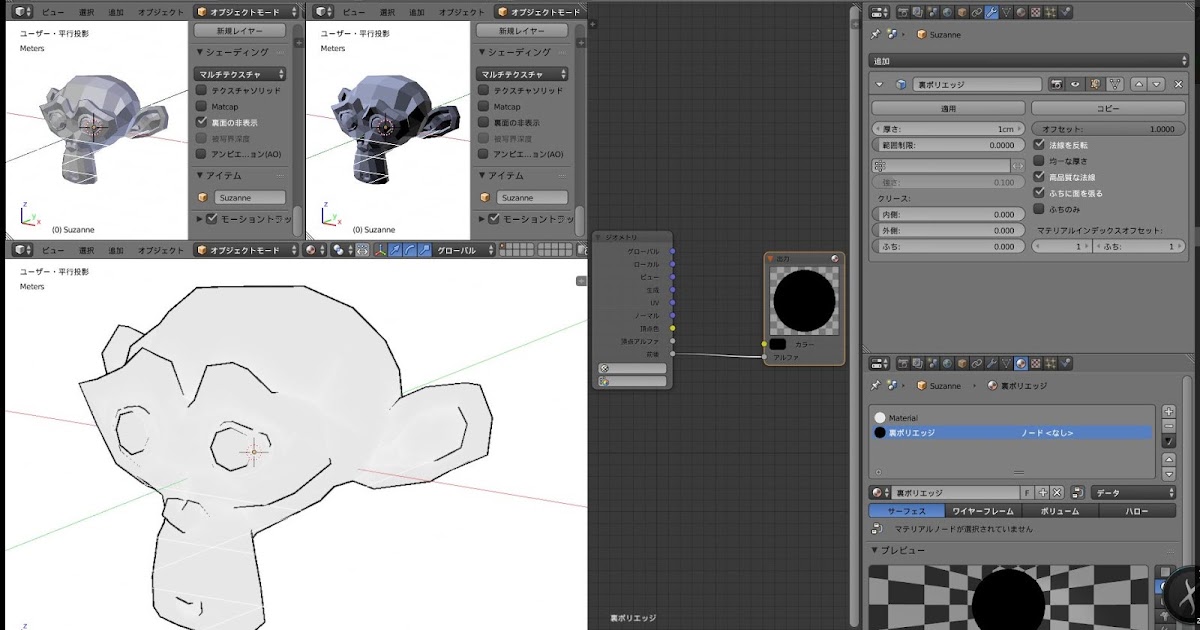1200x630 pixels.
Task: Switch to ワイヤーフレーム material type tab
Action: pyautogui.click(x=985, y=511)
